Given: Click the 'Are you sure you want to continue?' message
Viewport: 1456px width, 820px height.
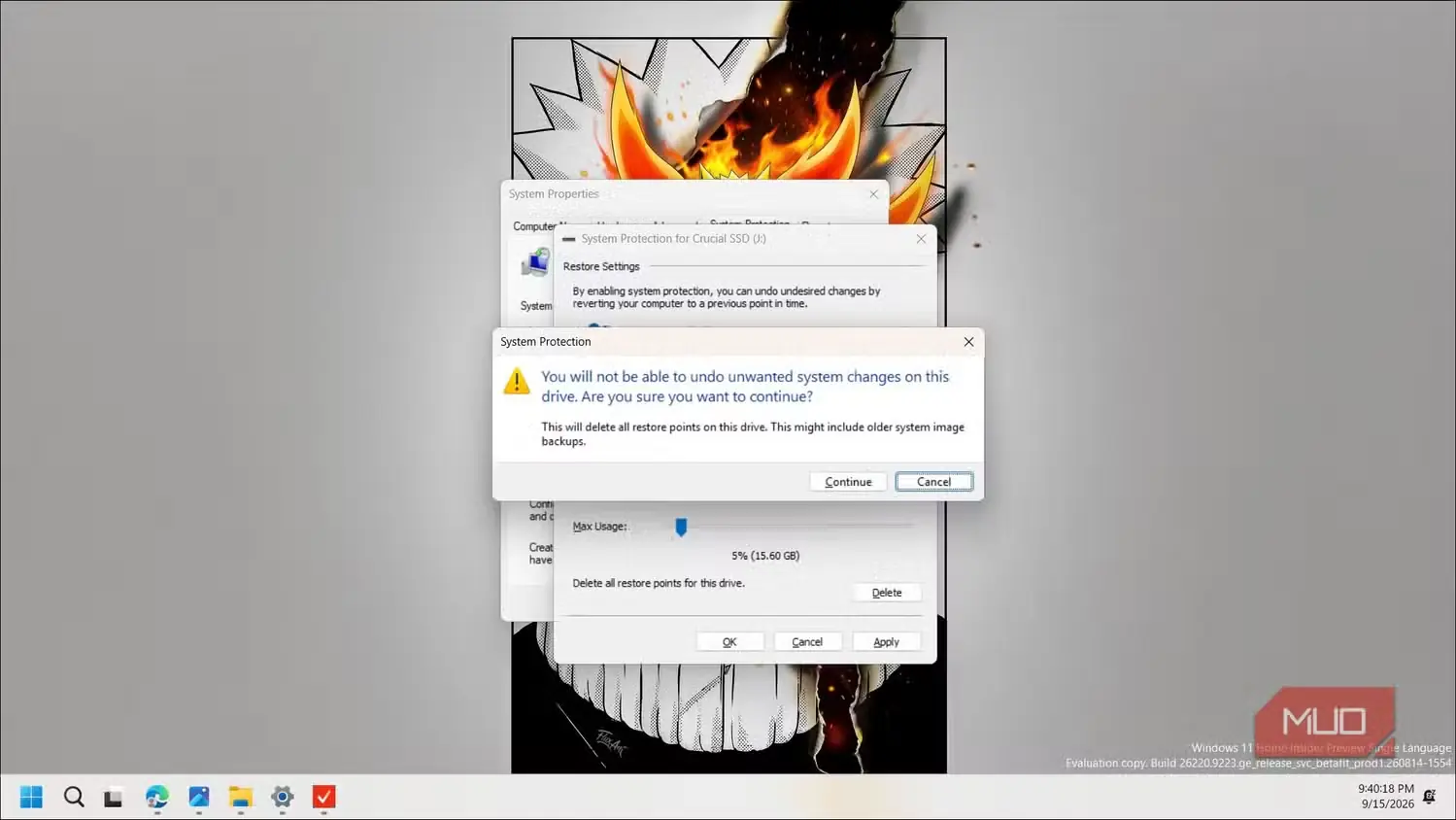Looking at the screenshot, I should tap(696, 396).
